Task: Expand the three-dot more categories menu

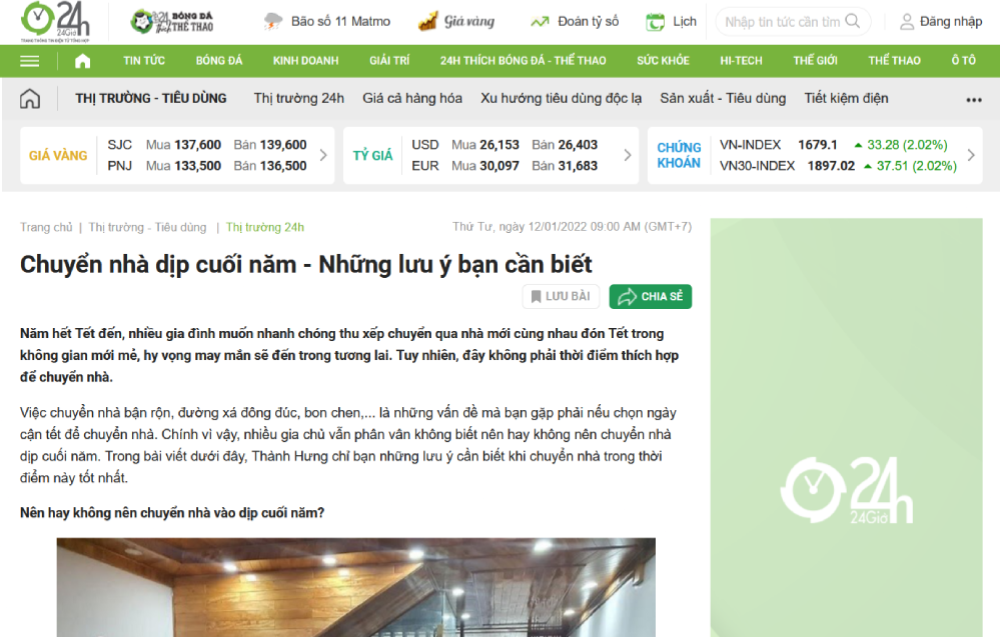Action: [973, 100]
